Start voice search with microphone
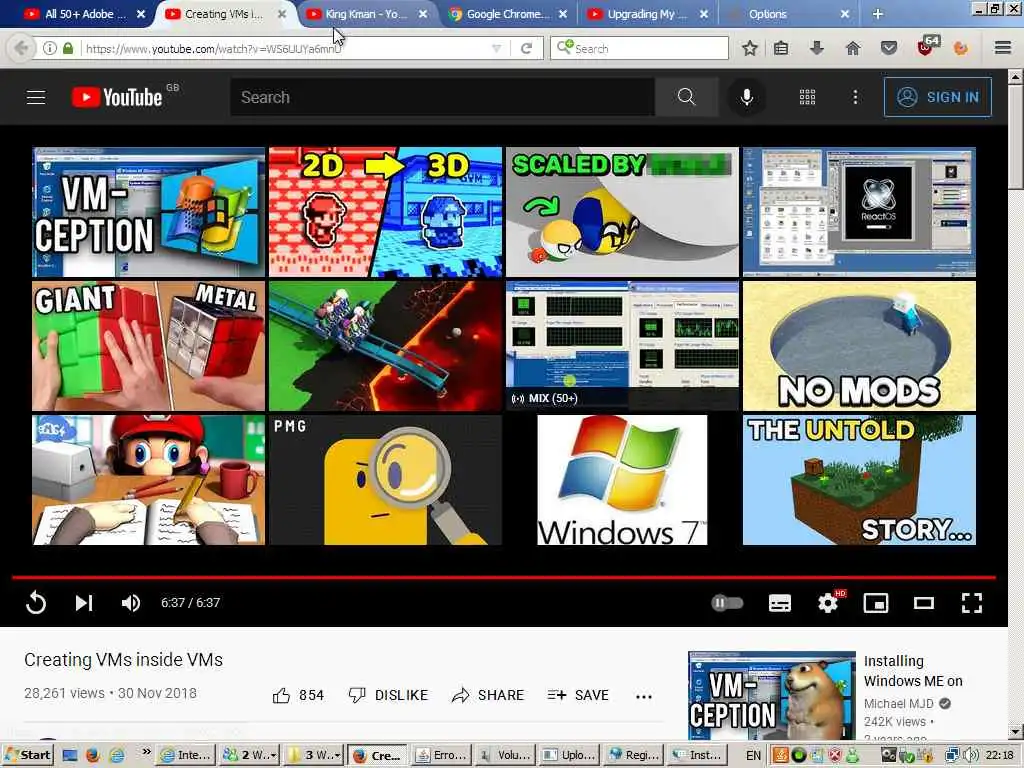This screenshot has width=1024, height=768. tap(746, 97)
